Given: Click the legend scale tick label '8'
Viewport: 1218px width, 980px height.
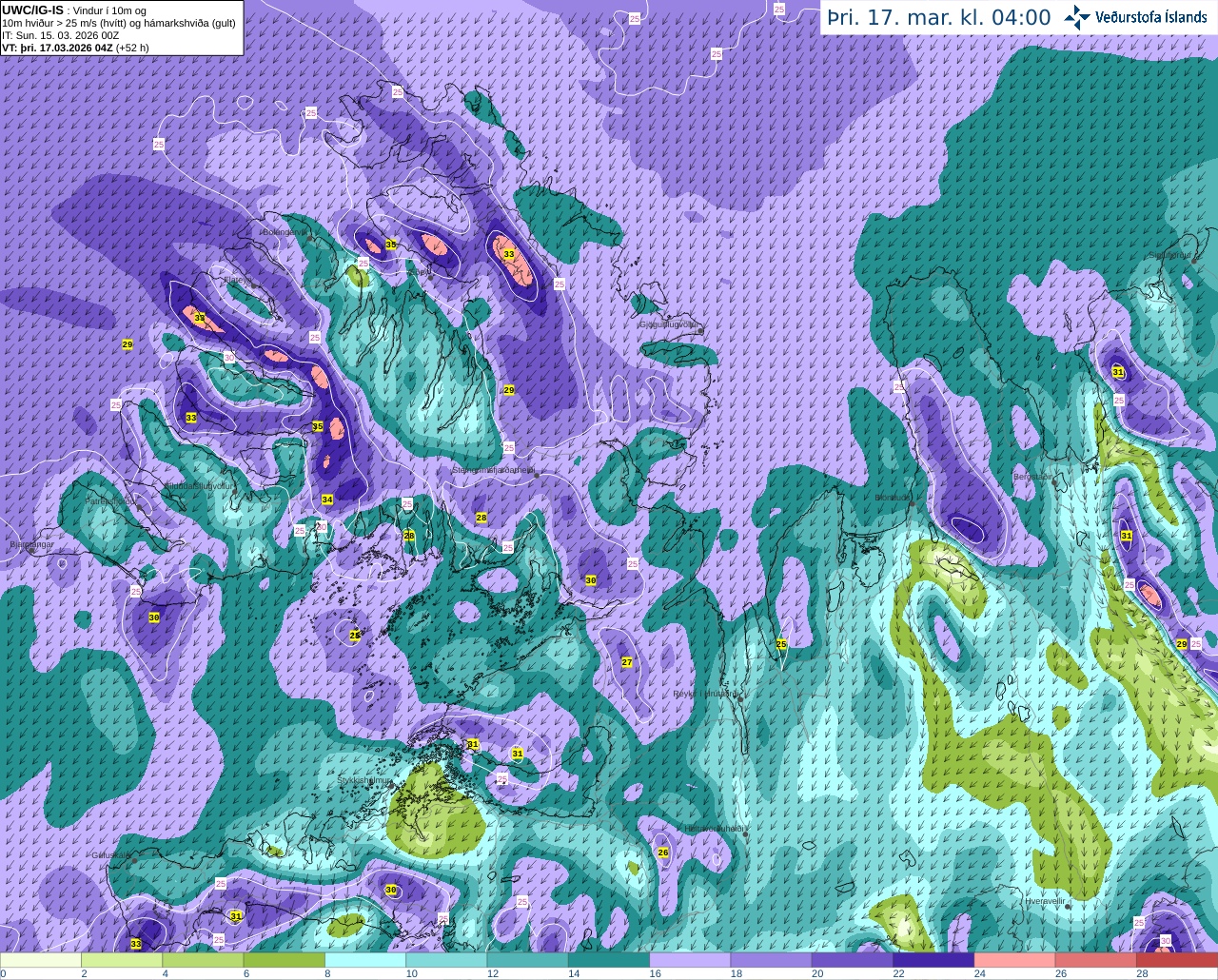Looking at the screenshot, I should 326,973.
